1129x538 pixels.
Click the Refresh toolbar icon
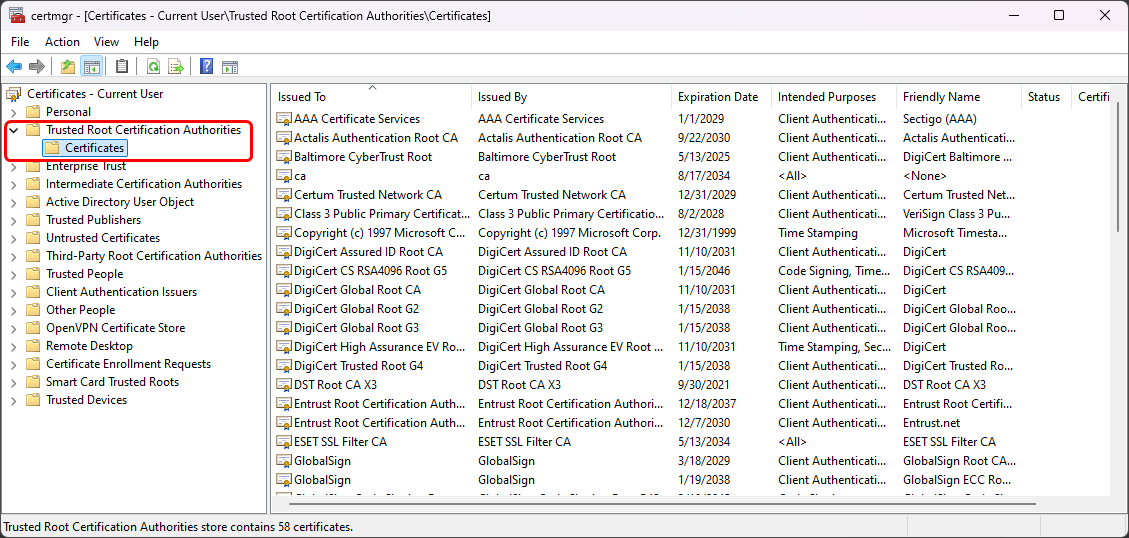tap(153, 67)
